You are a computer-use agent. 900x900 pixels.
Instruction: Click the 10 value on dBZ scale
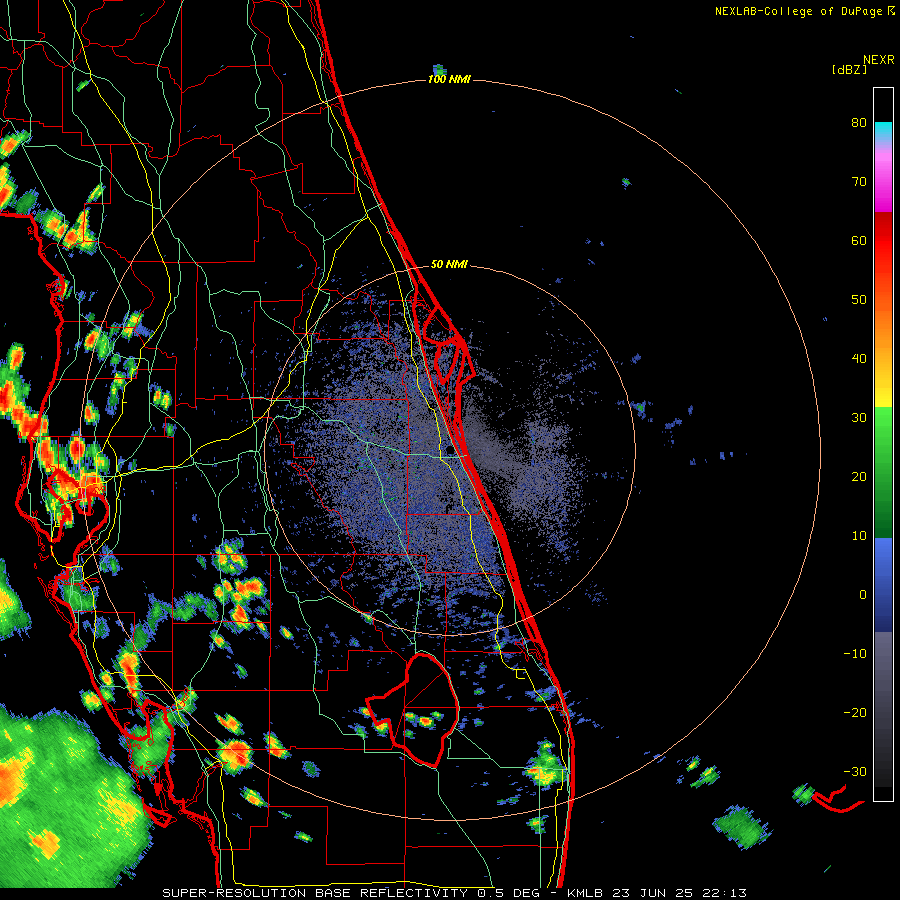click(859, 536)
